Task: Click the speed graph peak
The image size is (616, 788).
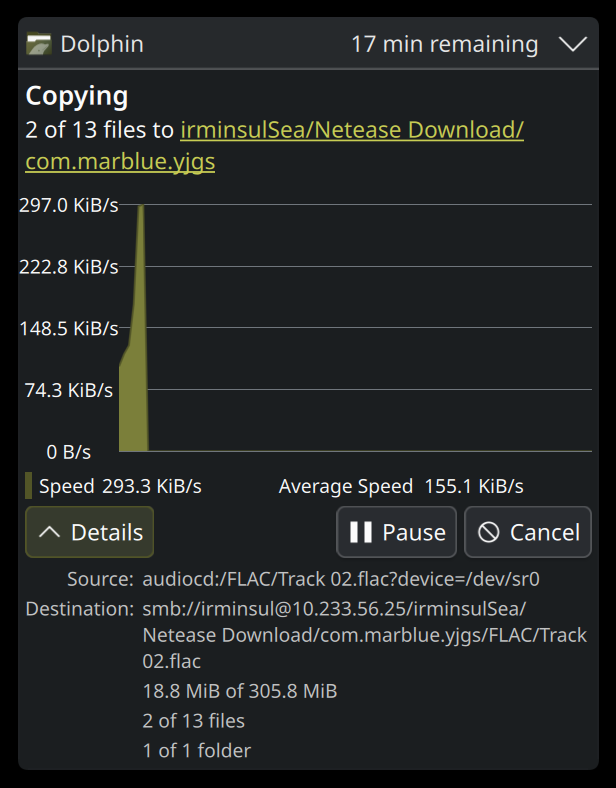Action: (x=142, y=208)
